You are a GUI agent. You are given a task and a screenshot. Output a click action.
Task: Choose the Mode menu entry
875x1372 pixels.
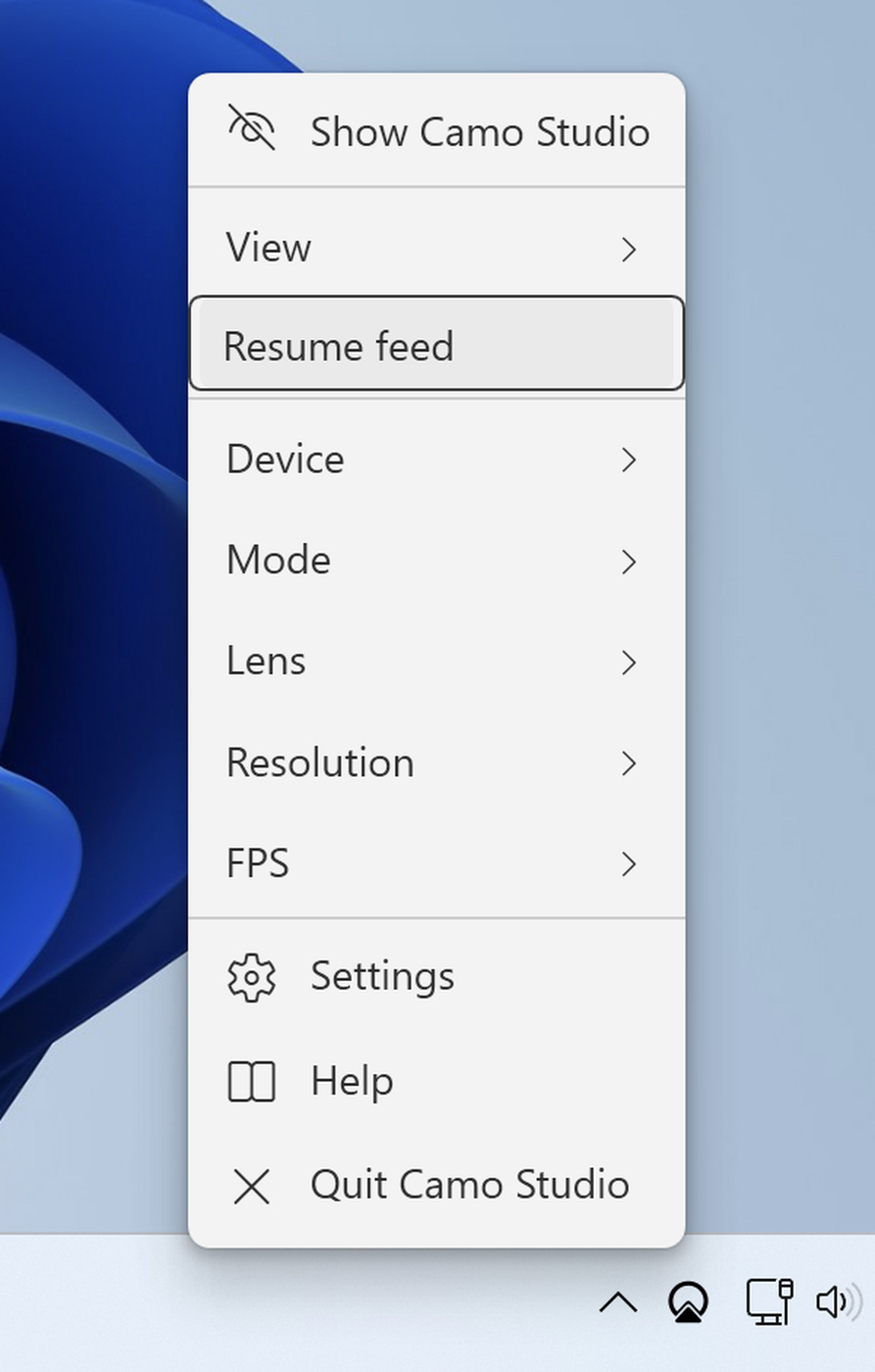[x=279, y=560]
